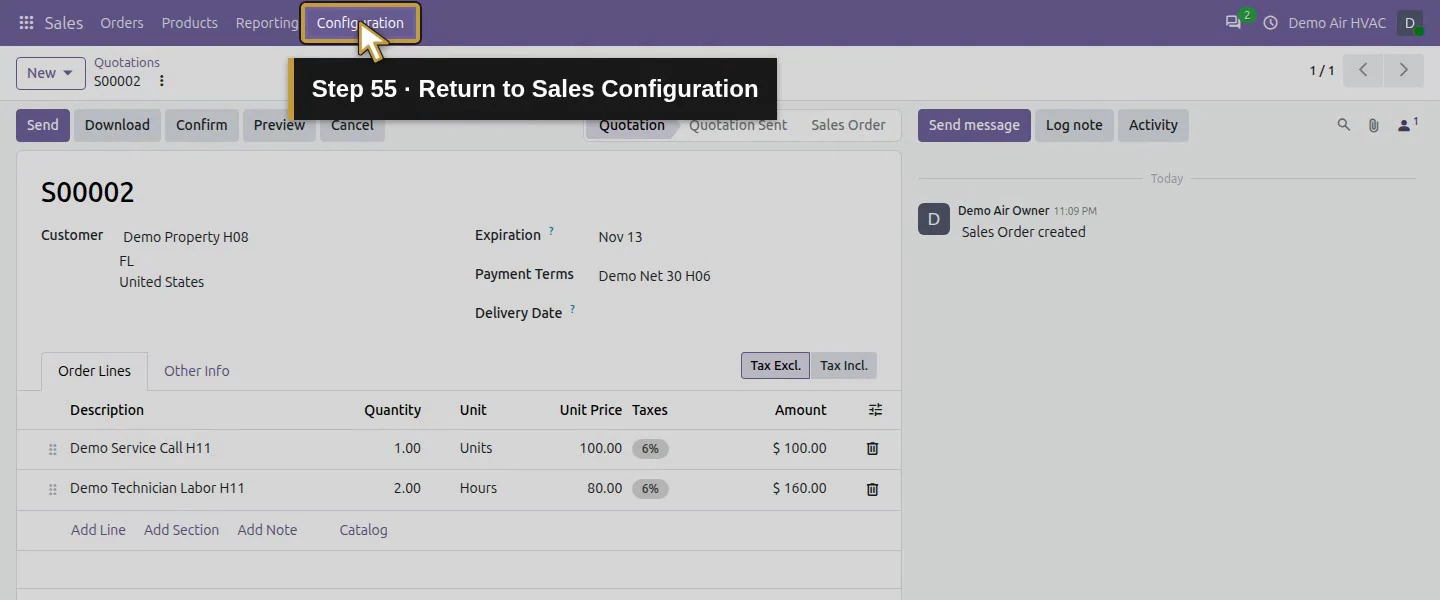Viewport: 1440px width, 600px height.
Task: Click the Send button
Action: tap(43, 125)
